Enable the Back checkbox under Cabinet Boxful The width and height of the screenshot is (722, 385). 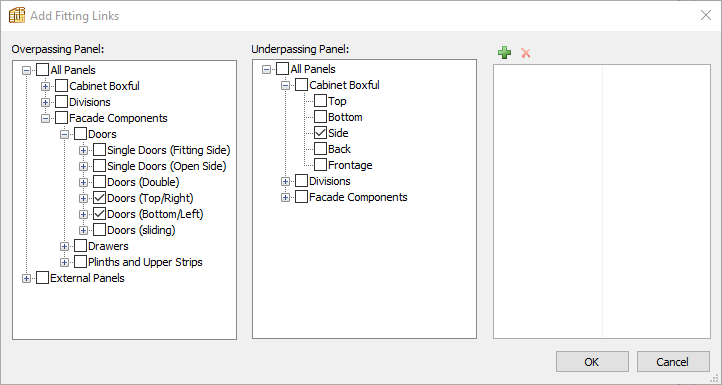(x=320, y=149)
